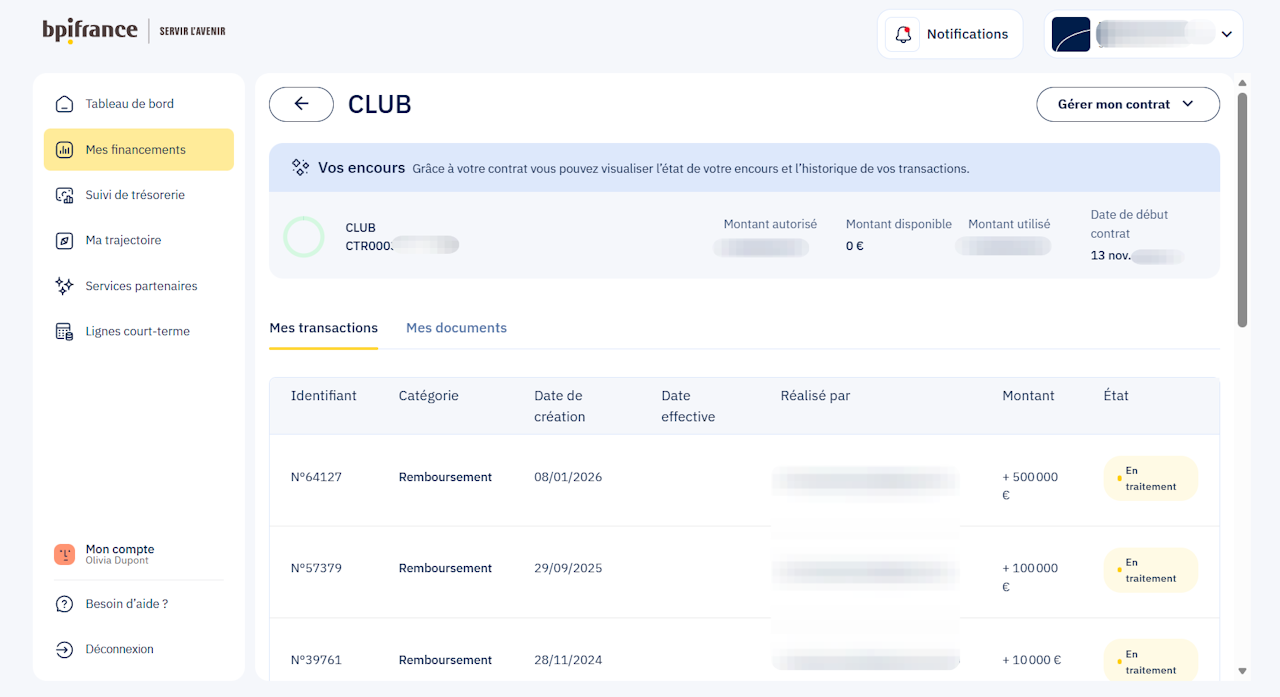The image size is (1280, 697).
Task: Switch to the Mes documents tab
Action: click(456, 328)
